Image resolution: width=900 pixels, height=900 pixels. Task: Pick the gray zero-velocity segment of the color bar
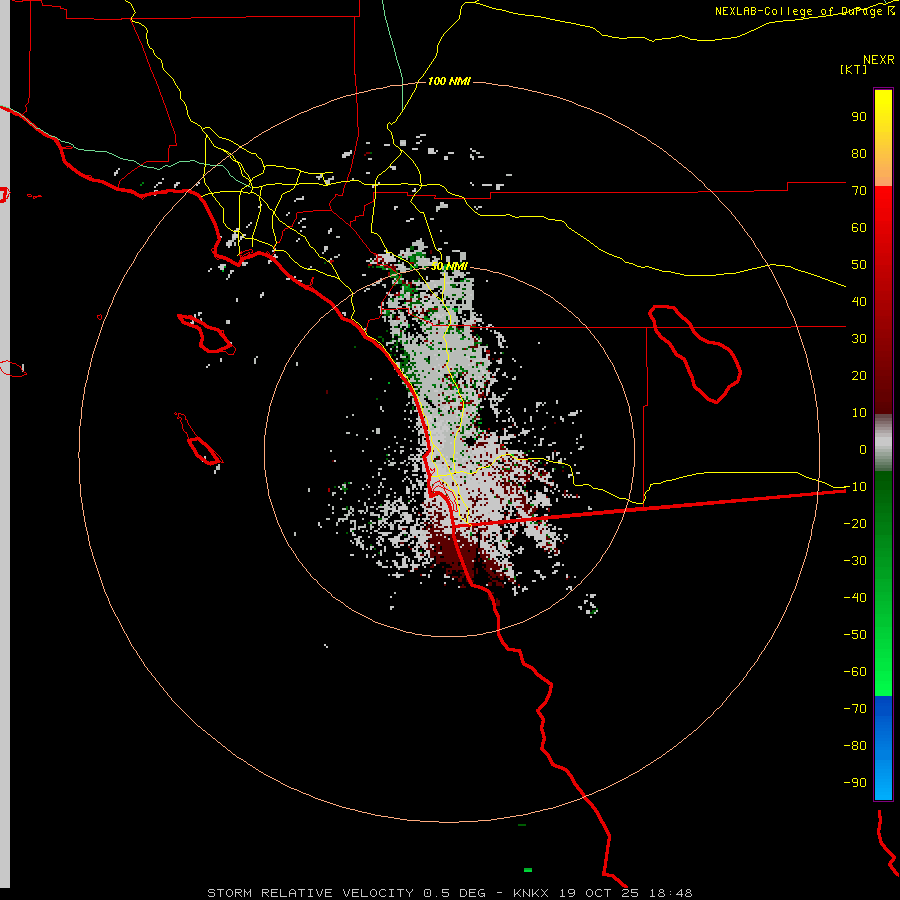tap(883, 443)
